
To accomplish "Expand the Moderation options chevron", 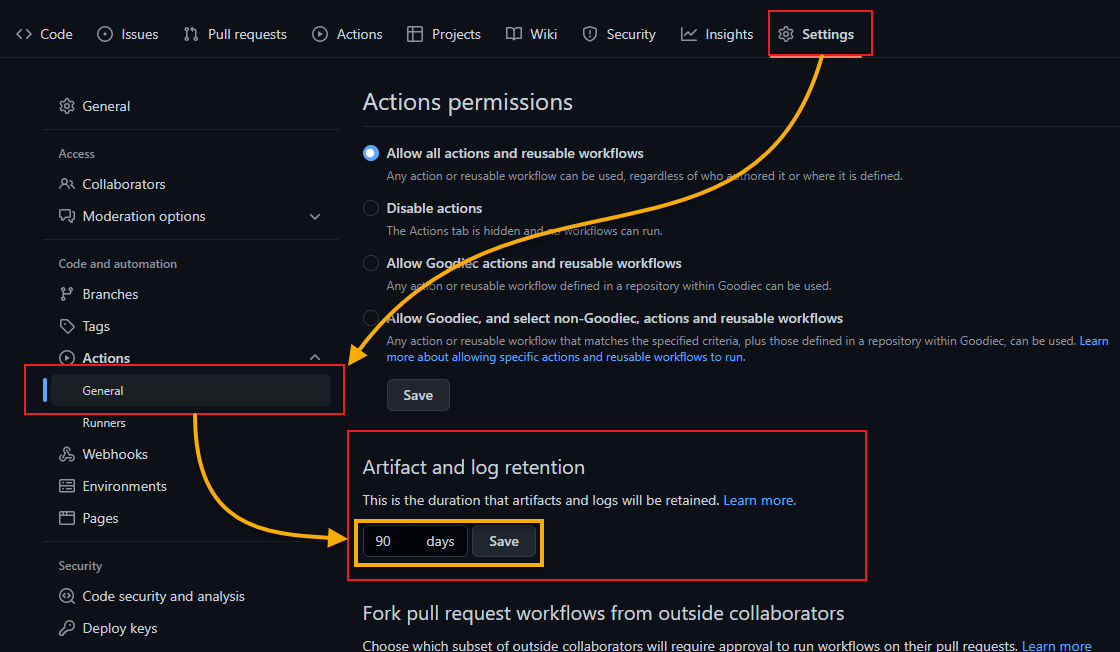I will pos(315,216).
